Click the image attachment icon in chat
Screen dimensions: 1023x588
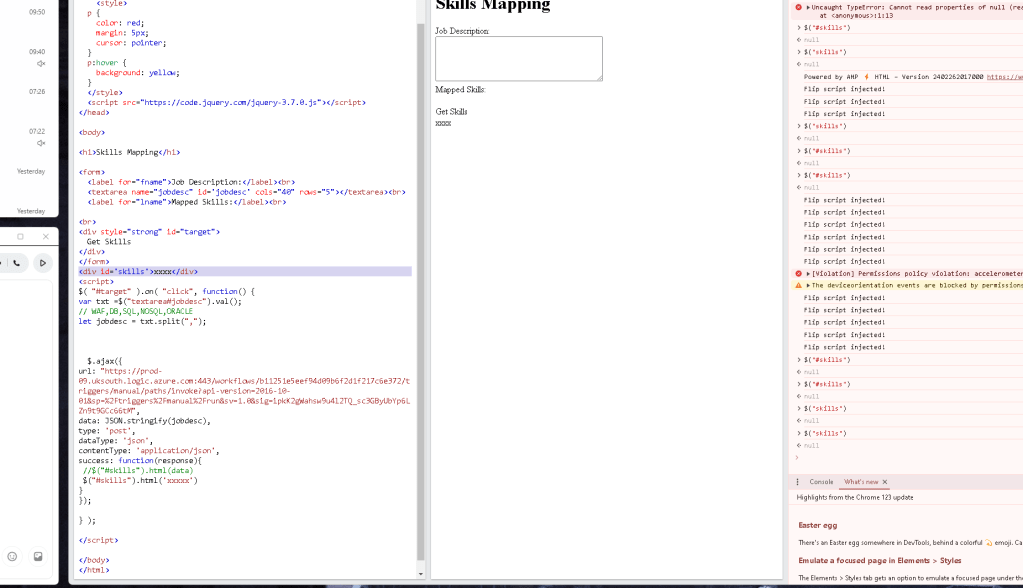tap(38, 557)
